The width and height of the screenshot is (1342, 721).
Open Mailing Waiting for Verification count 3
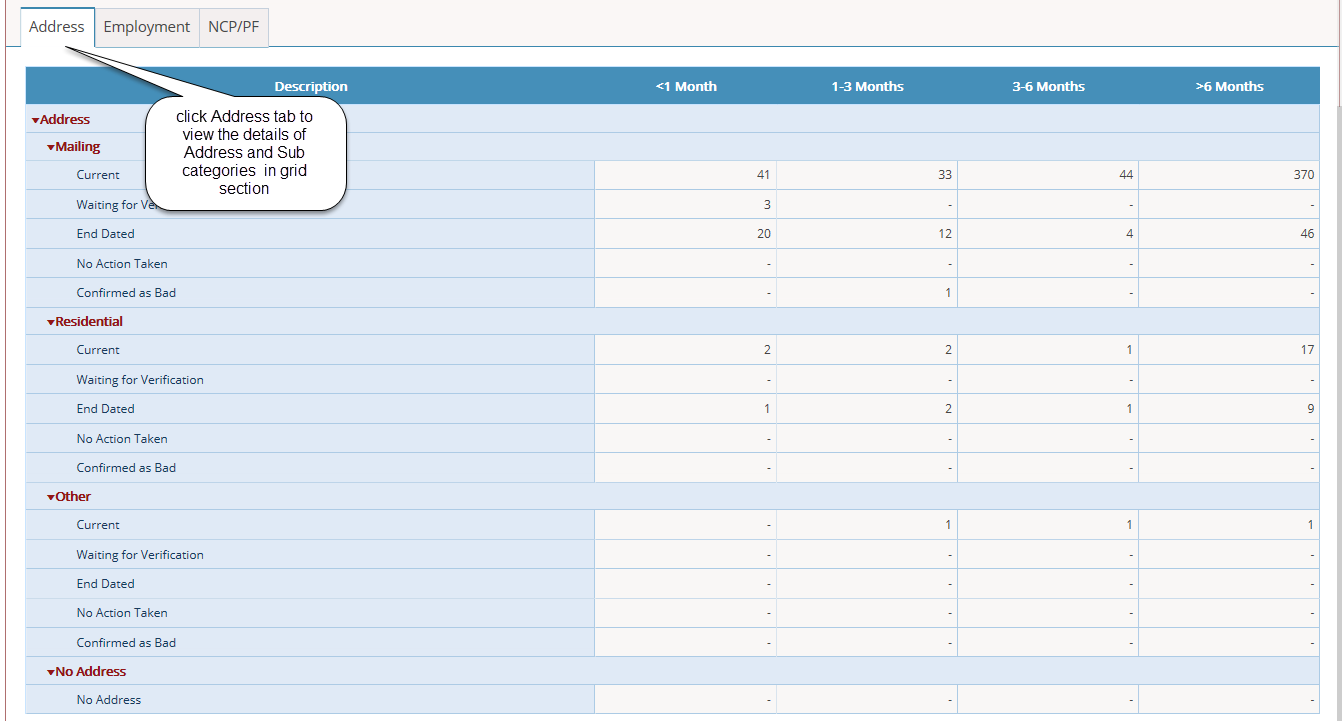click(x=767, y=205)
